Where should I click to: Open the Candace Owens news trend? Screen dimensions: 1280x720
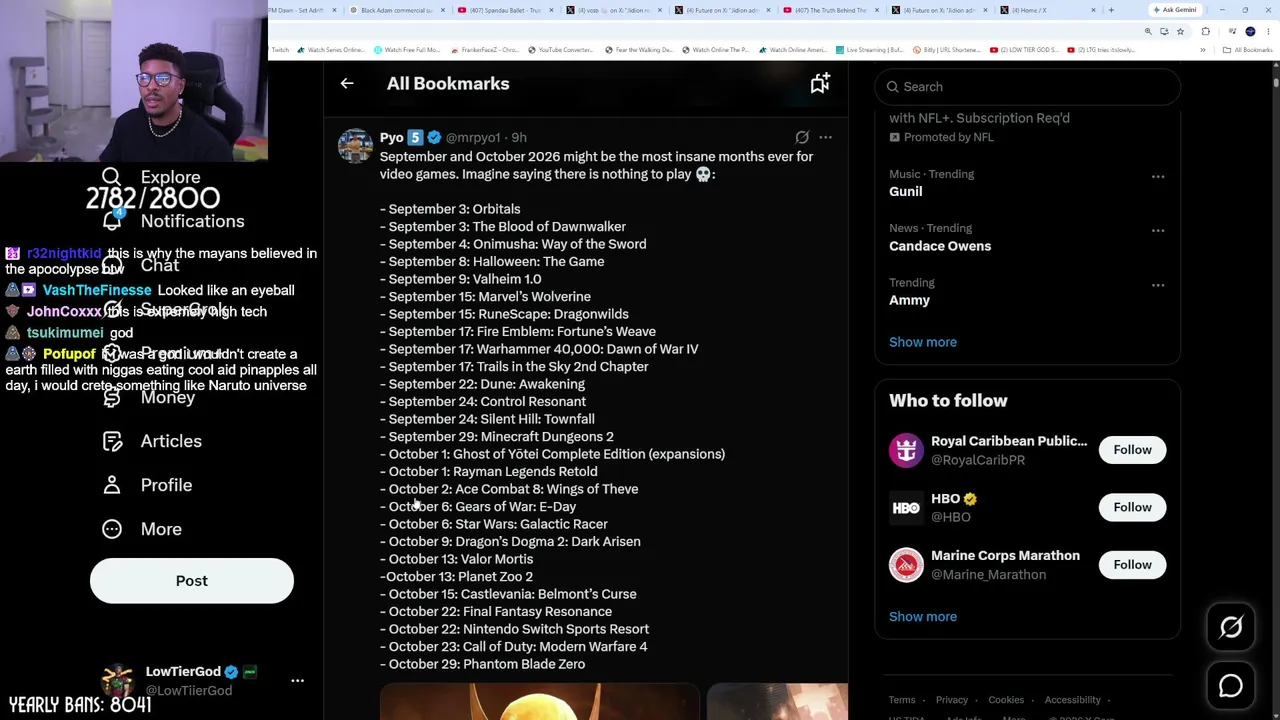coord(940,246)
